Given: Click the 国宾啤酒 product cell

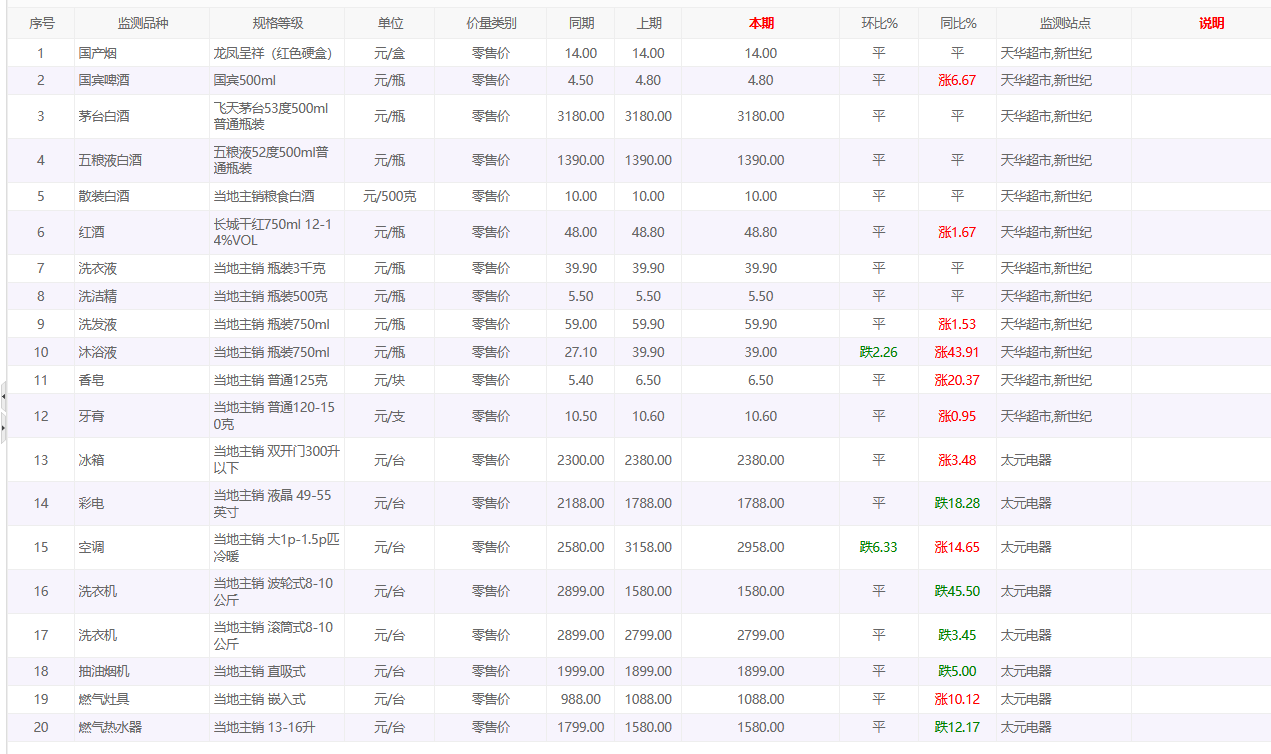Looking at the screenshot, I should click(x=142, y=80).
